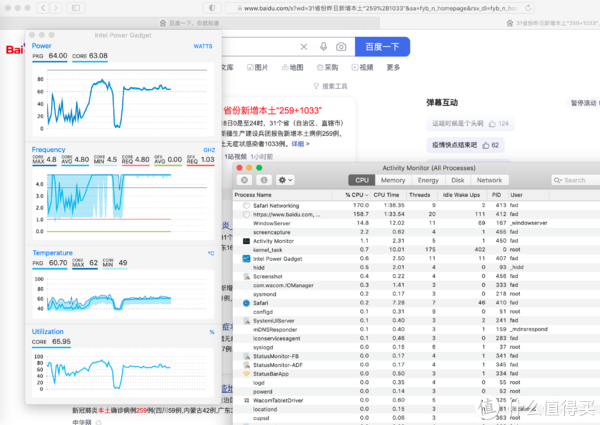
Task: Toggle Safari sidebar button
Action: click(x=76, y=8)
